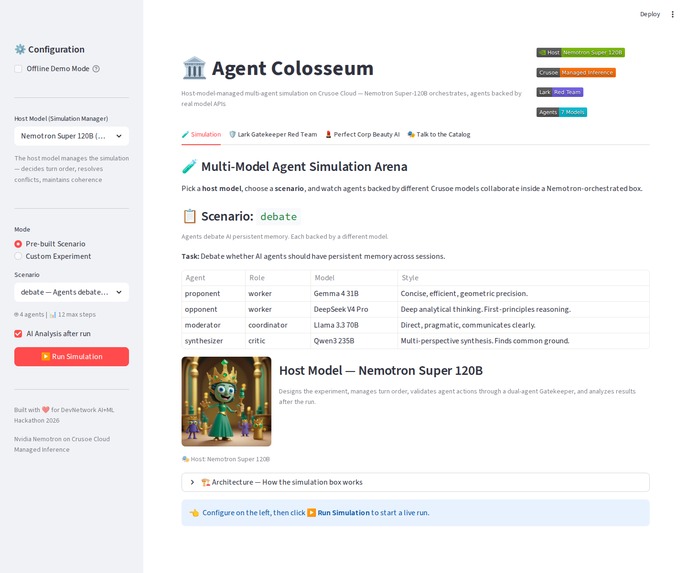
Task: Click the Gemma 4 31B model cell
Action: pos(354,294)
